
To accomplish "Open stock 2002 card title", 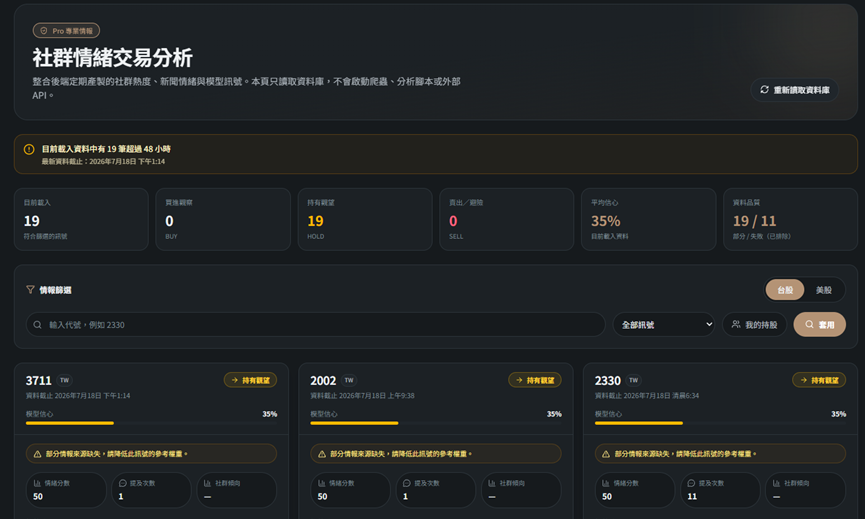I will 323,381.
